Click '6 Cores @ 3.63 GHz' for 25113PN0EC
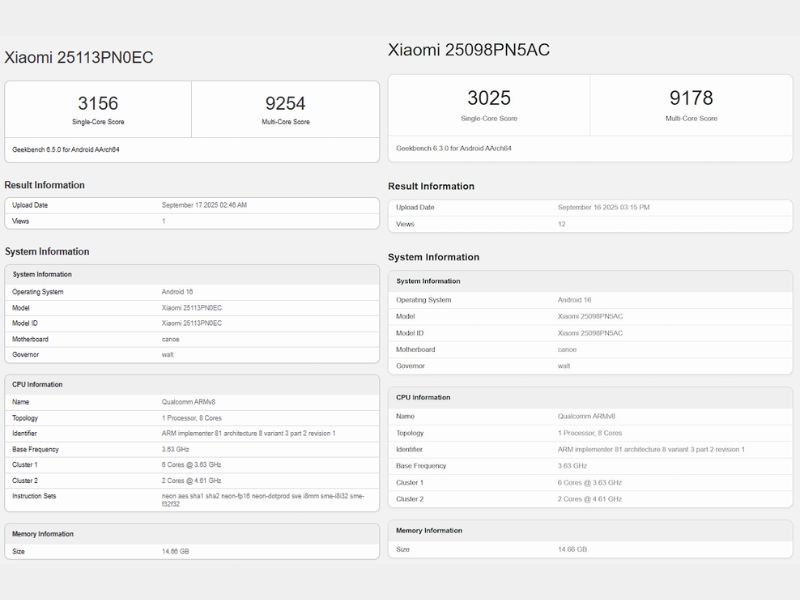 pos(191,465)
